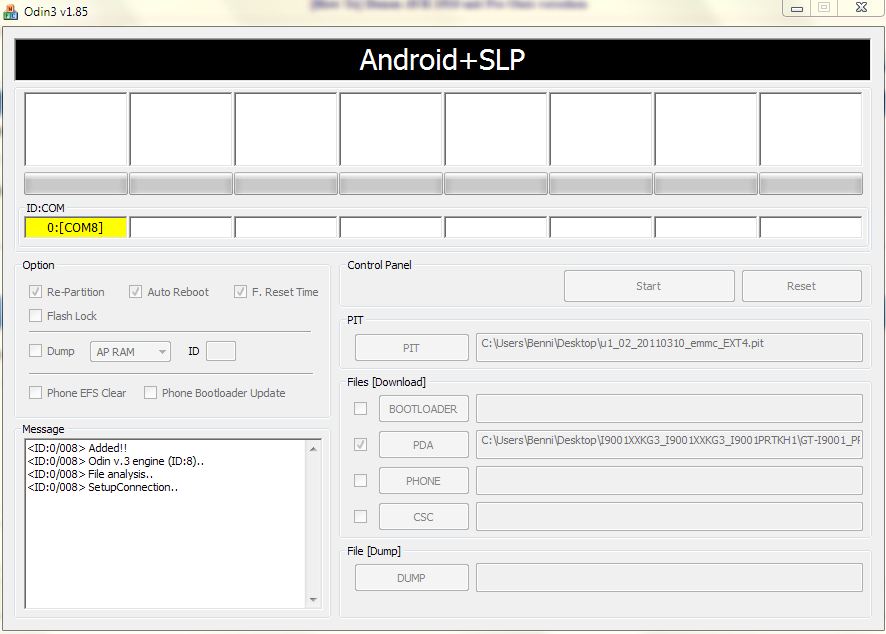Click the CSC browse button
Screen dimensions: 886x634
pyautogui.click(x=423, y=516)
